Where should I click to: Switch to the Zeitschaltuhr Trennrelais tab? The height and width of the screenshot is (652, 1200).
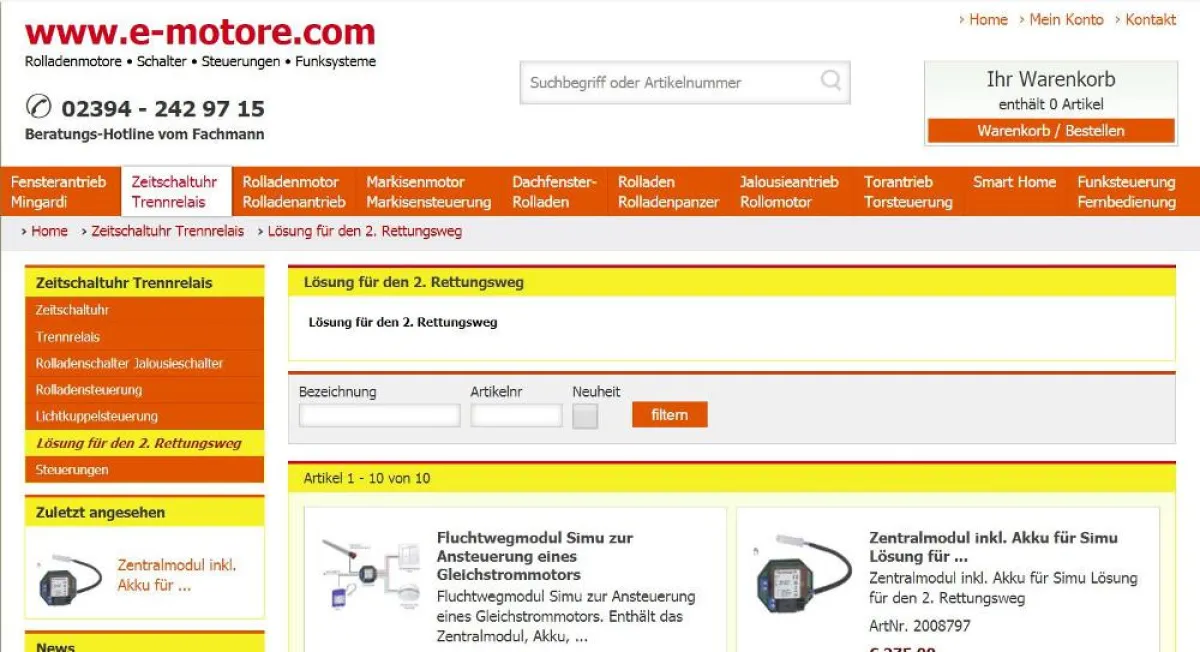(x=176, y=192)
